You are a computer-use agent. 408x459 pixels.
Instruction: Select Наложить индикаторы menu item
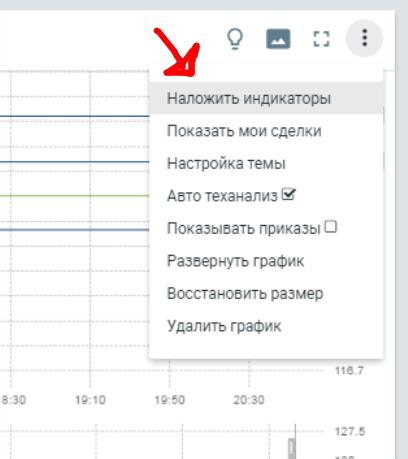(x=266, y=98)
